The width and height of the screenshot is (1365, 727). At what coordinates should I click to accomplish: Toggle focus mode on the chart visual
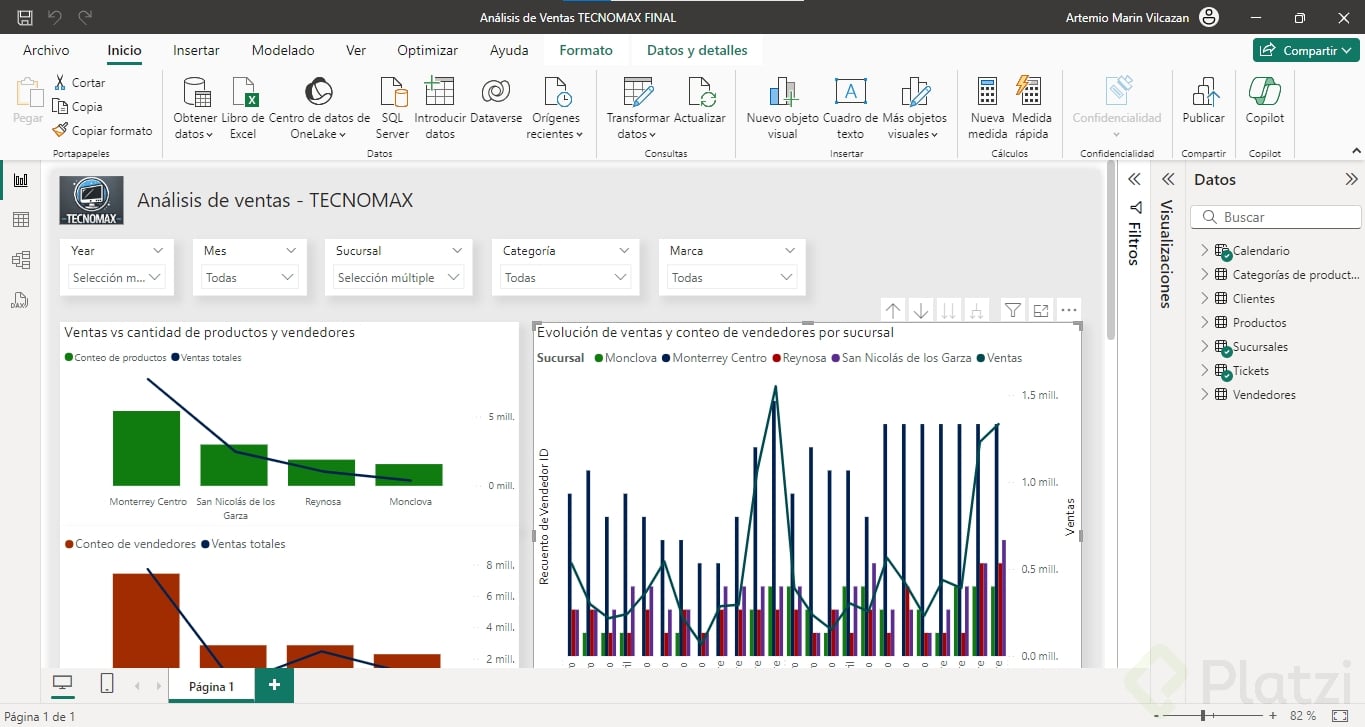pos(1041,311)
